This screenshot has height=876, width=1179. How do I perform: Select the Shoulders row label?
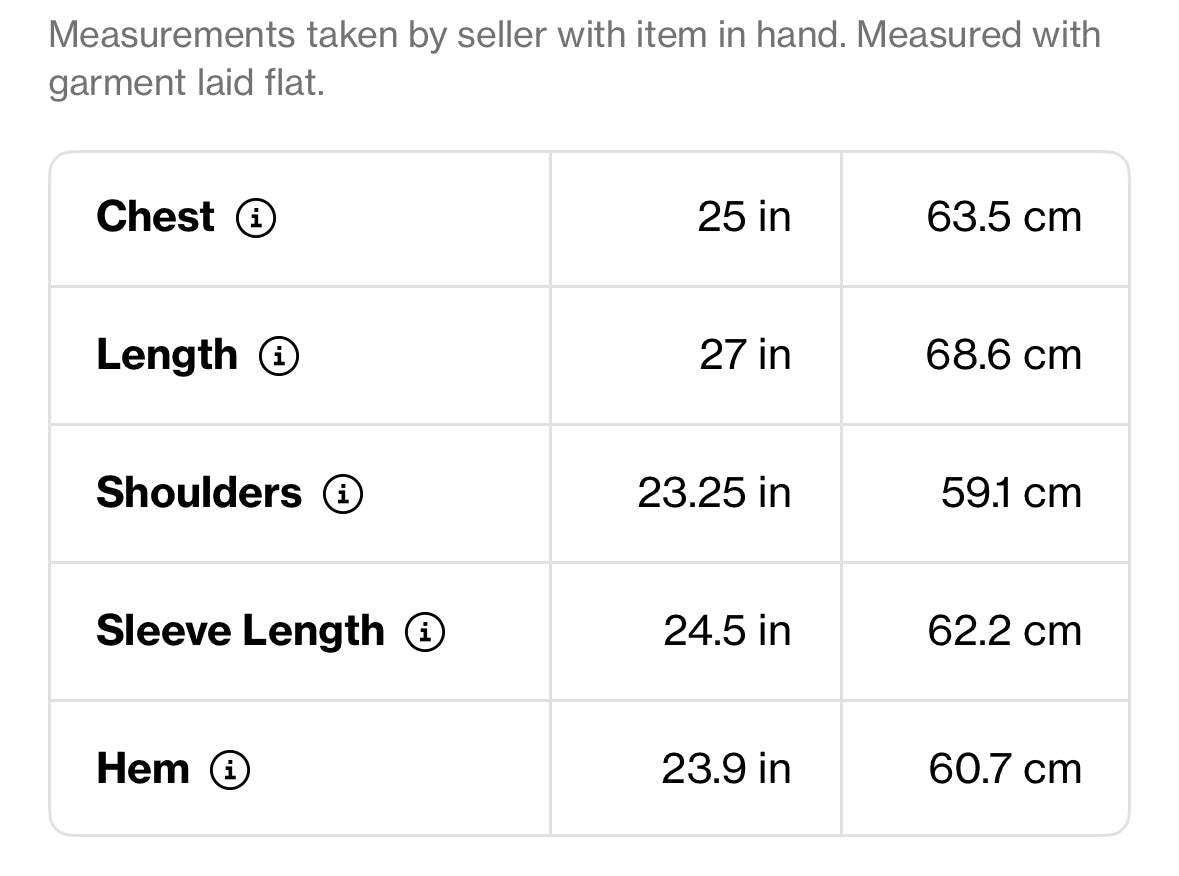point(199,493)
